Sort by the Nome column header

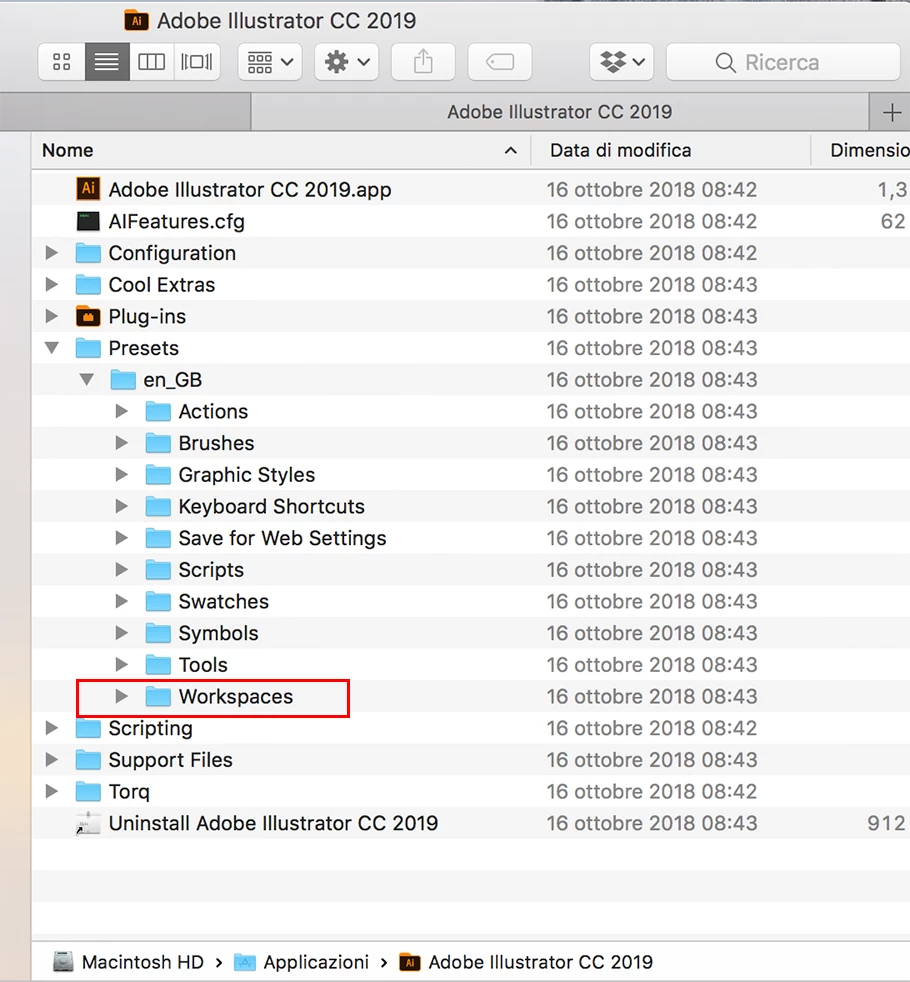click(x=281, y=150)
